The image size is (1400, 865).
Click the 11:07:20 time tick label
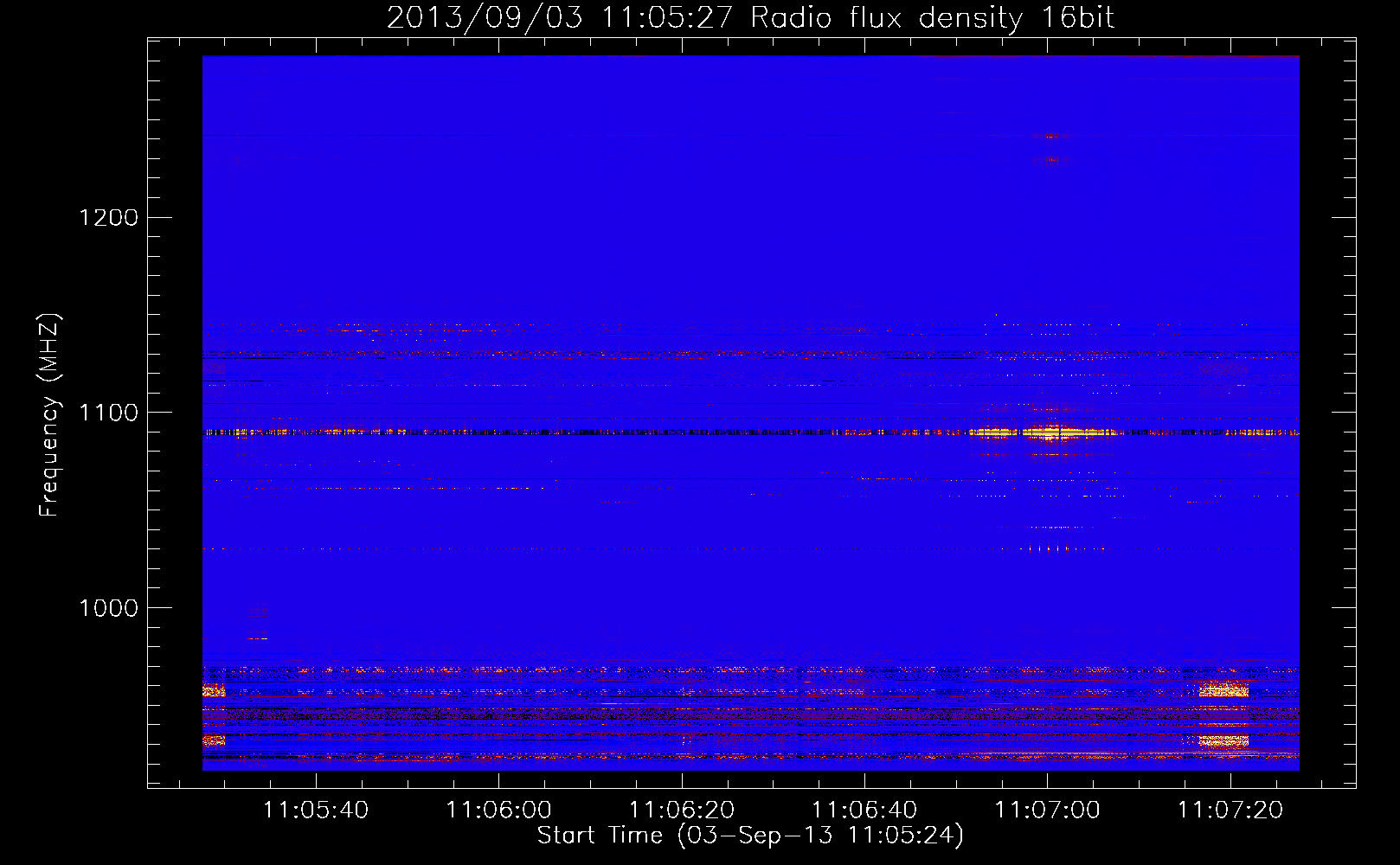[x=1230, y=811]
